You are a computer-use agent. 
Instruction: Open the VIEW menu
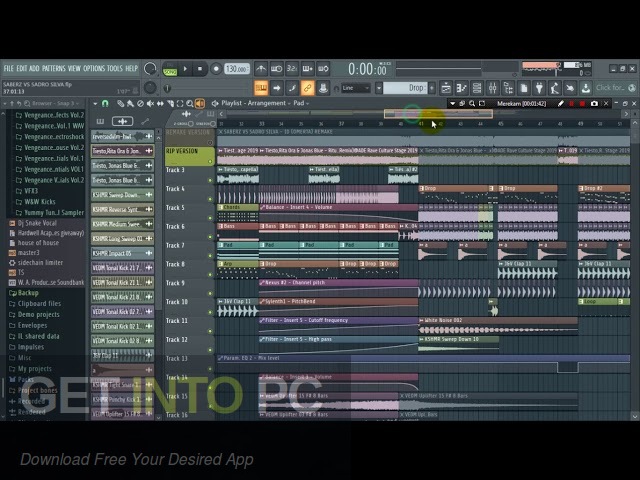tap(74, 69)
